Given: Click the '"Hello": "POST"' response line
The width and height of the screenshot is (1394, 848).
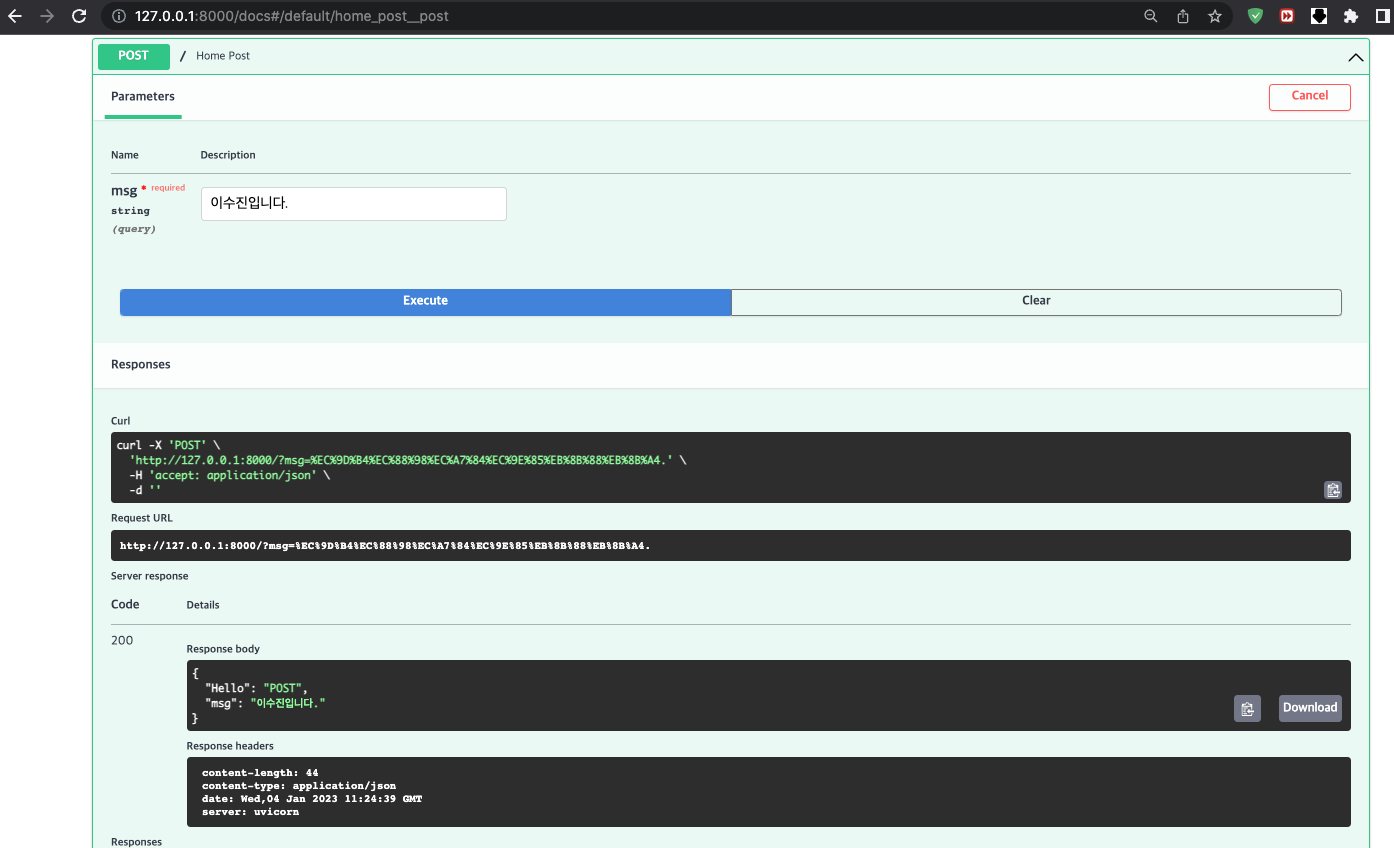Looking at the screenshot, I should coord(257,688).
